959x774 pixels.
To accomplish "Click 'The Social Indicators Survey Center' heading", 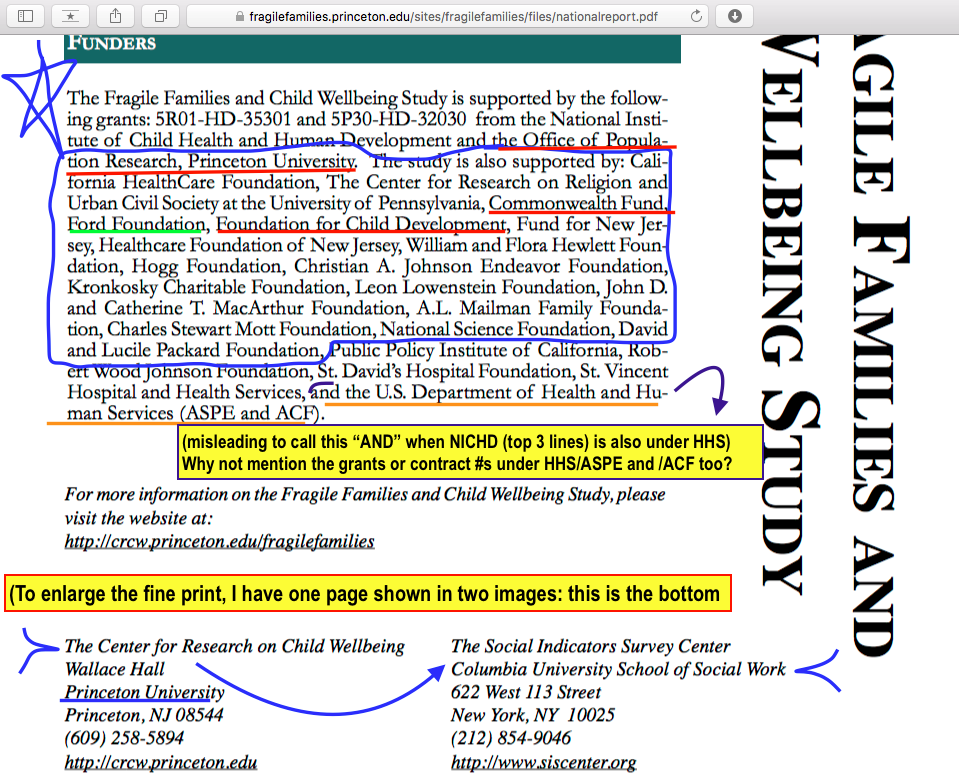I will [x=590, y=646].
